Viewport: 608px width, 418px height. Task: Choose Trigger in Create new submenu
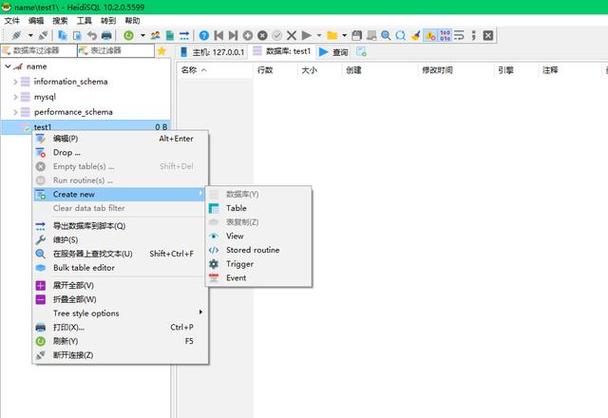(x=259, y=264)
